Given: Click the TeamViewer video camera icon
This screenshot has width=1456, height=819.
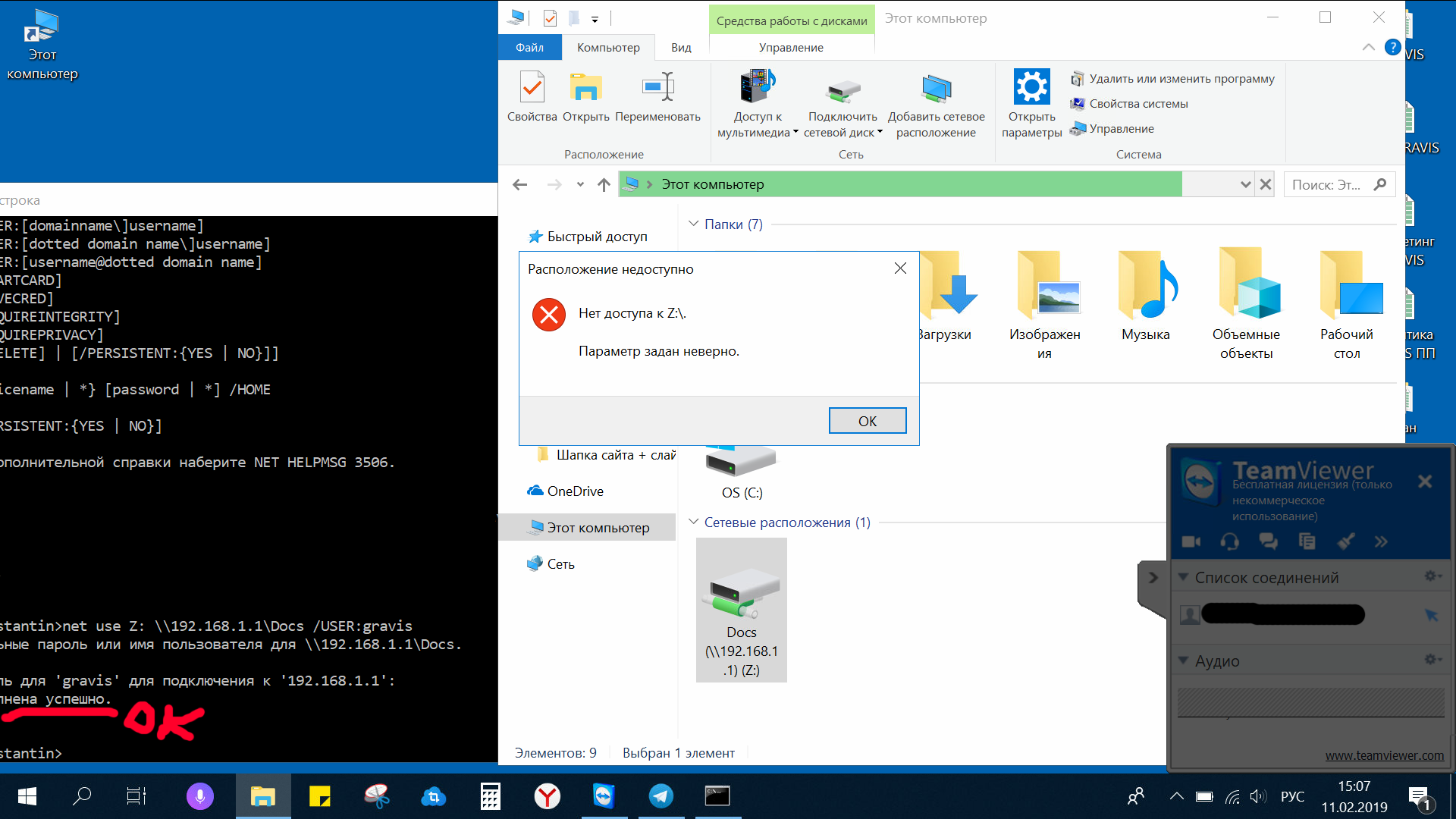Looking at the screenshot, I should (1191, 541).
